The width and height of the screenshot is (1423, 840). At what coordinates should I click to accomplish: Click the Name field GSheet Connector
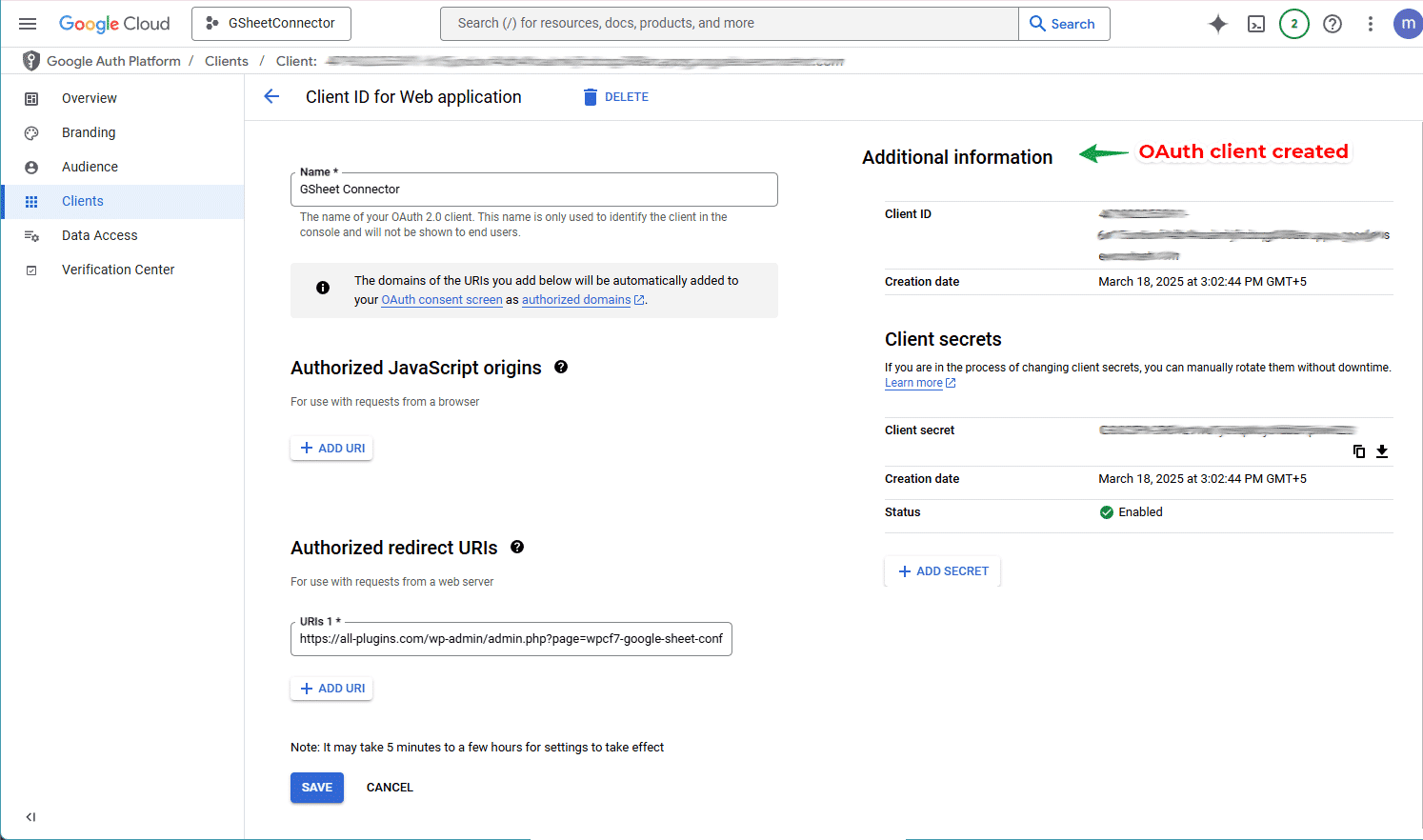534,190
